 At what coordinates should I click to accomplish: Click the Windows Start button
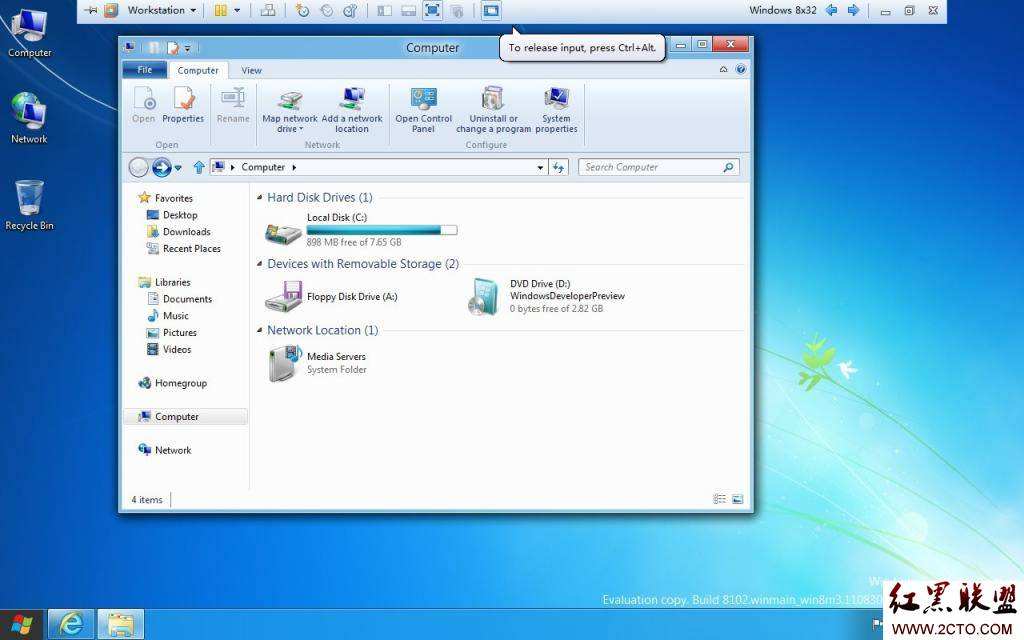point(21,624)
